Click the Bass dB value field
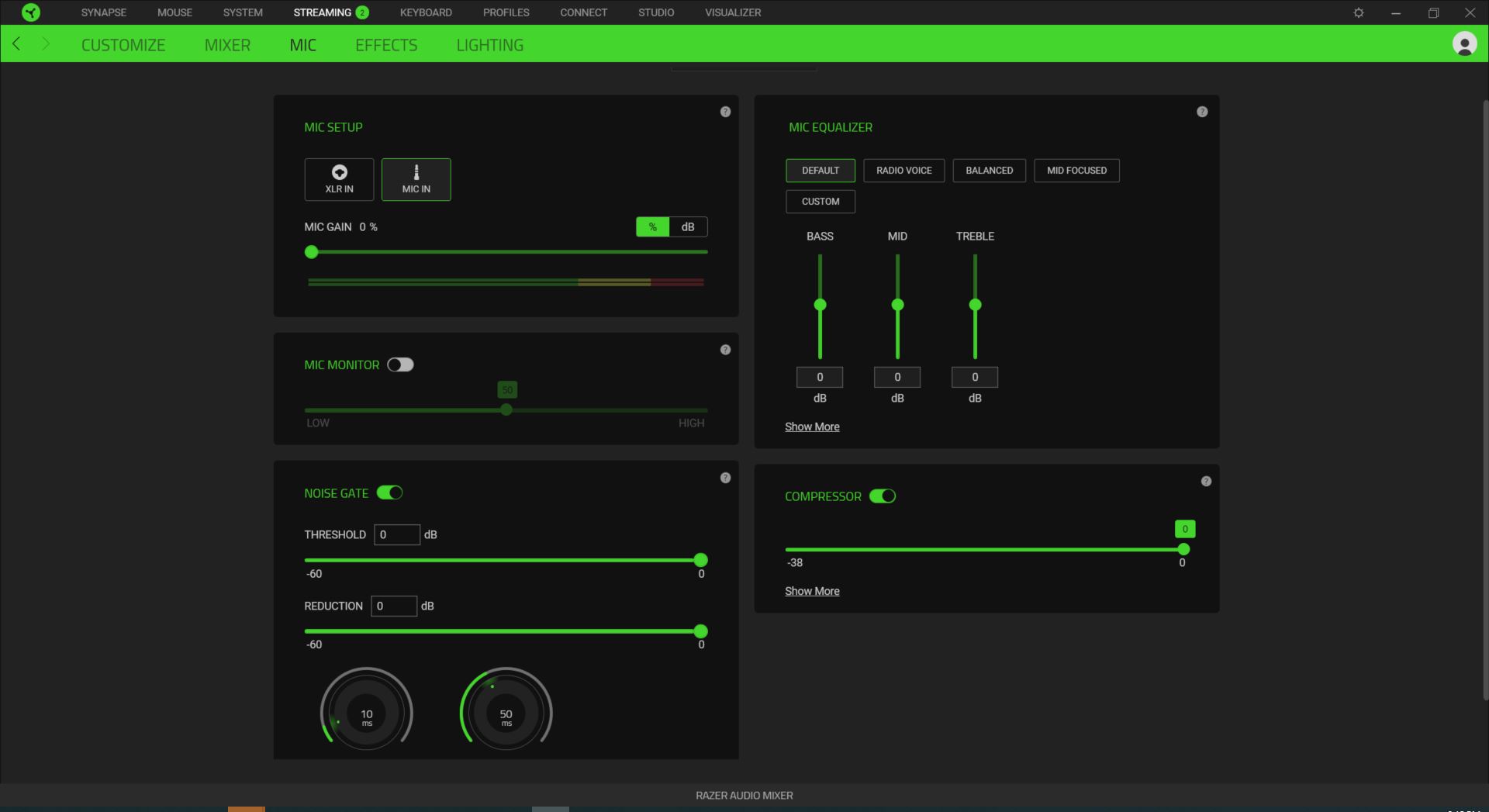The height and width of the screenshot is (812, 1489). tap(820, 377)
